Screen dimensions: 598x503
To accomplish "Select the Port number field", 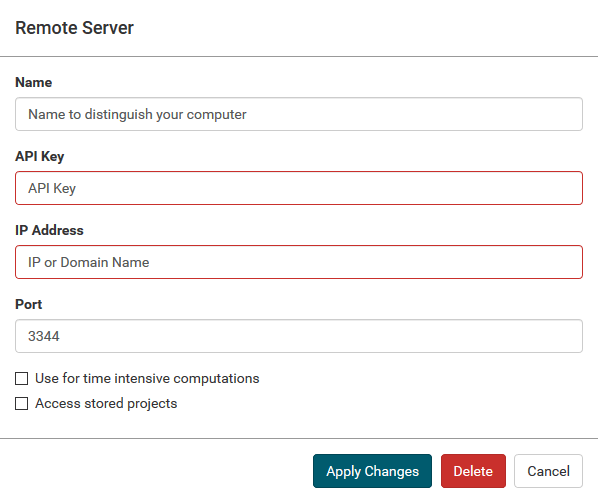I will [299, 336].
